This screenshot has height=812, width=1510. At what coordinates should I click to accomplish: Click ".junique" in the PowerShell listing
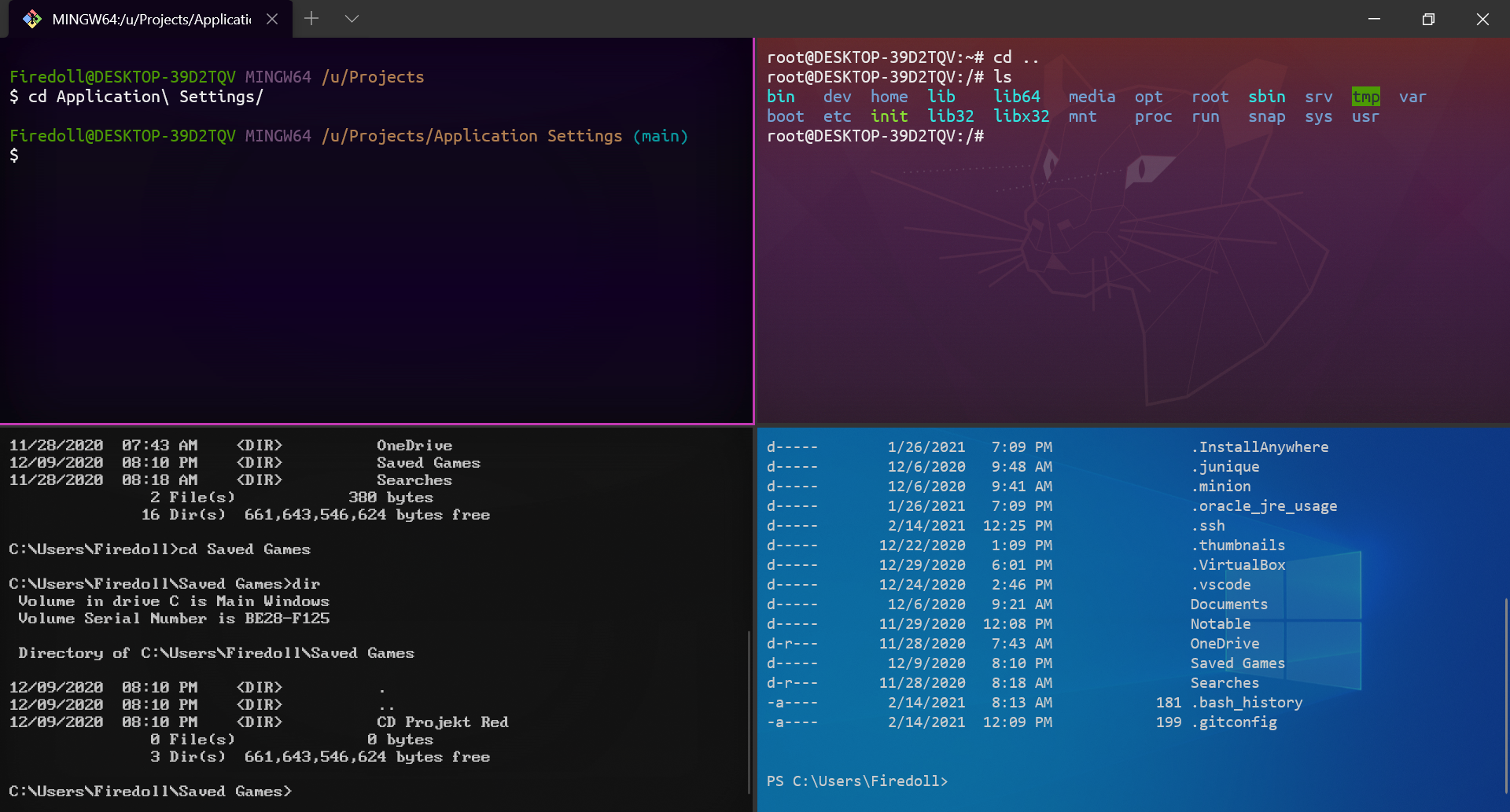[1225, 467]
